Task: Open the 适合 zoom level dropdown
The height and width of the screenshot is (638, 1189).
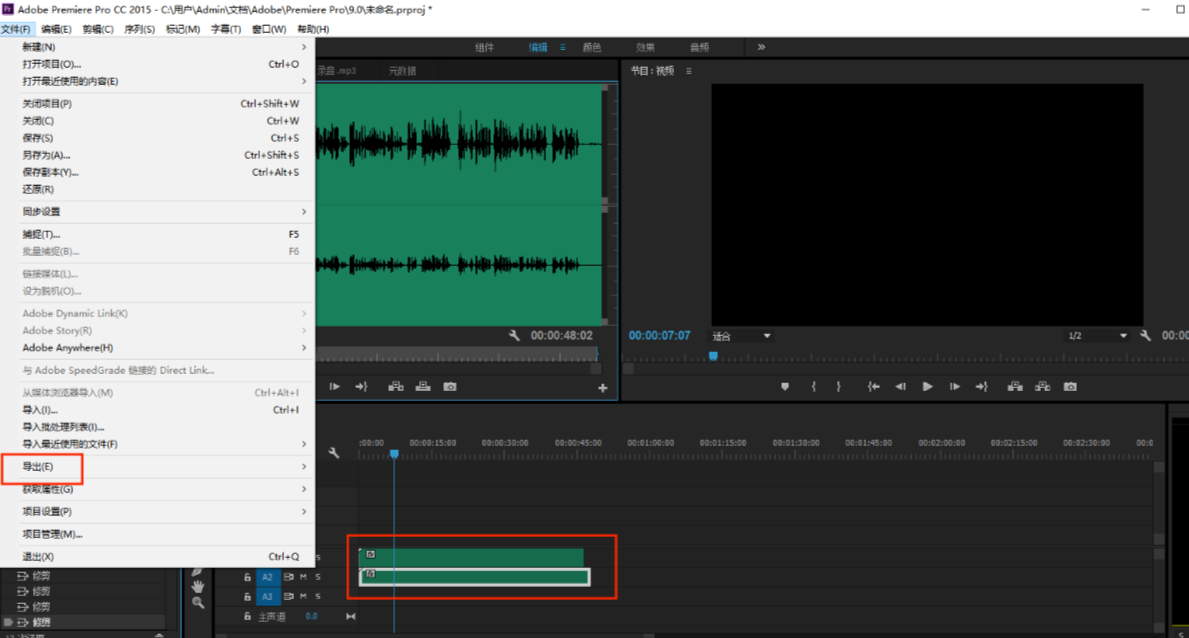Action: click(x=741, y=336)
